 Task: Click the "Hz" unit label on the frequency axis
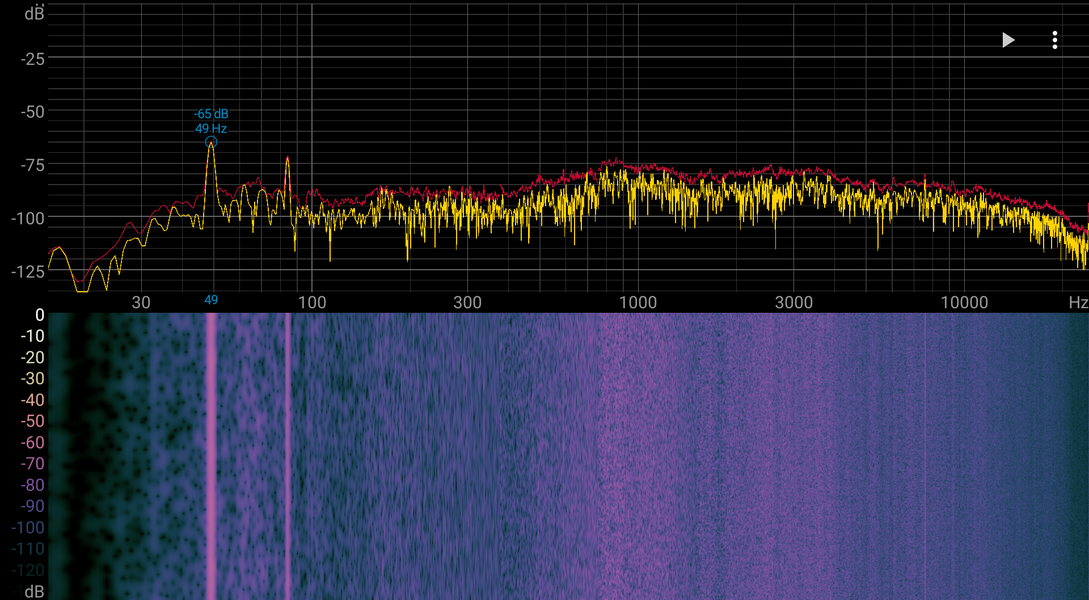click(1079, 302)
